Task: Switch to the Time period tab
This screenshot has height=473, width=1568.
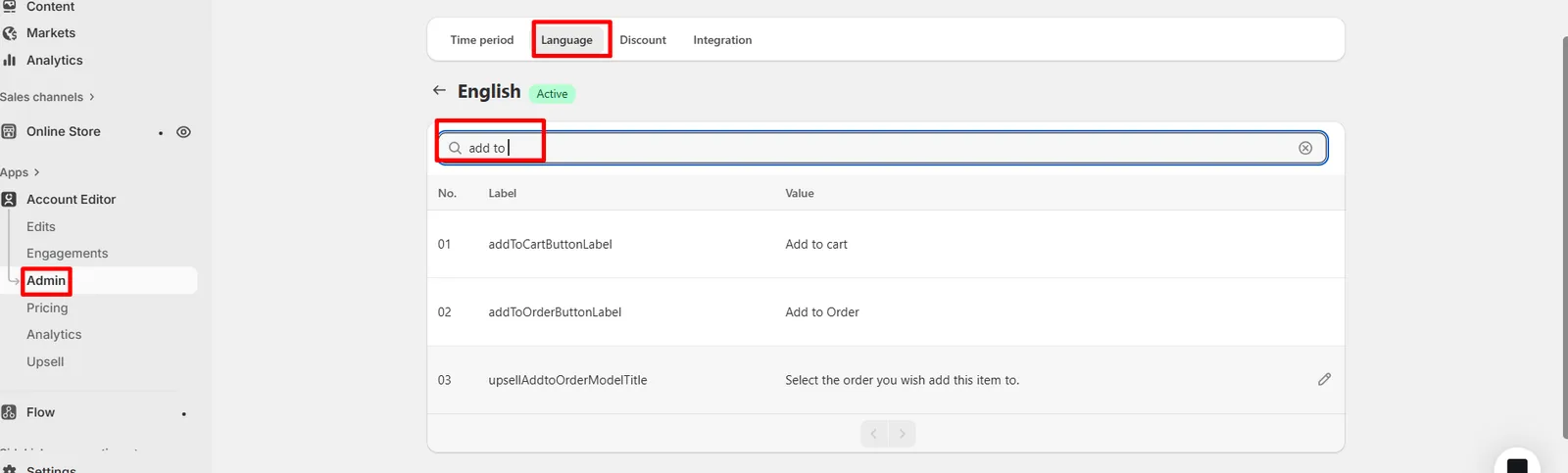Action: (482, 40)
